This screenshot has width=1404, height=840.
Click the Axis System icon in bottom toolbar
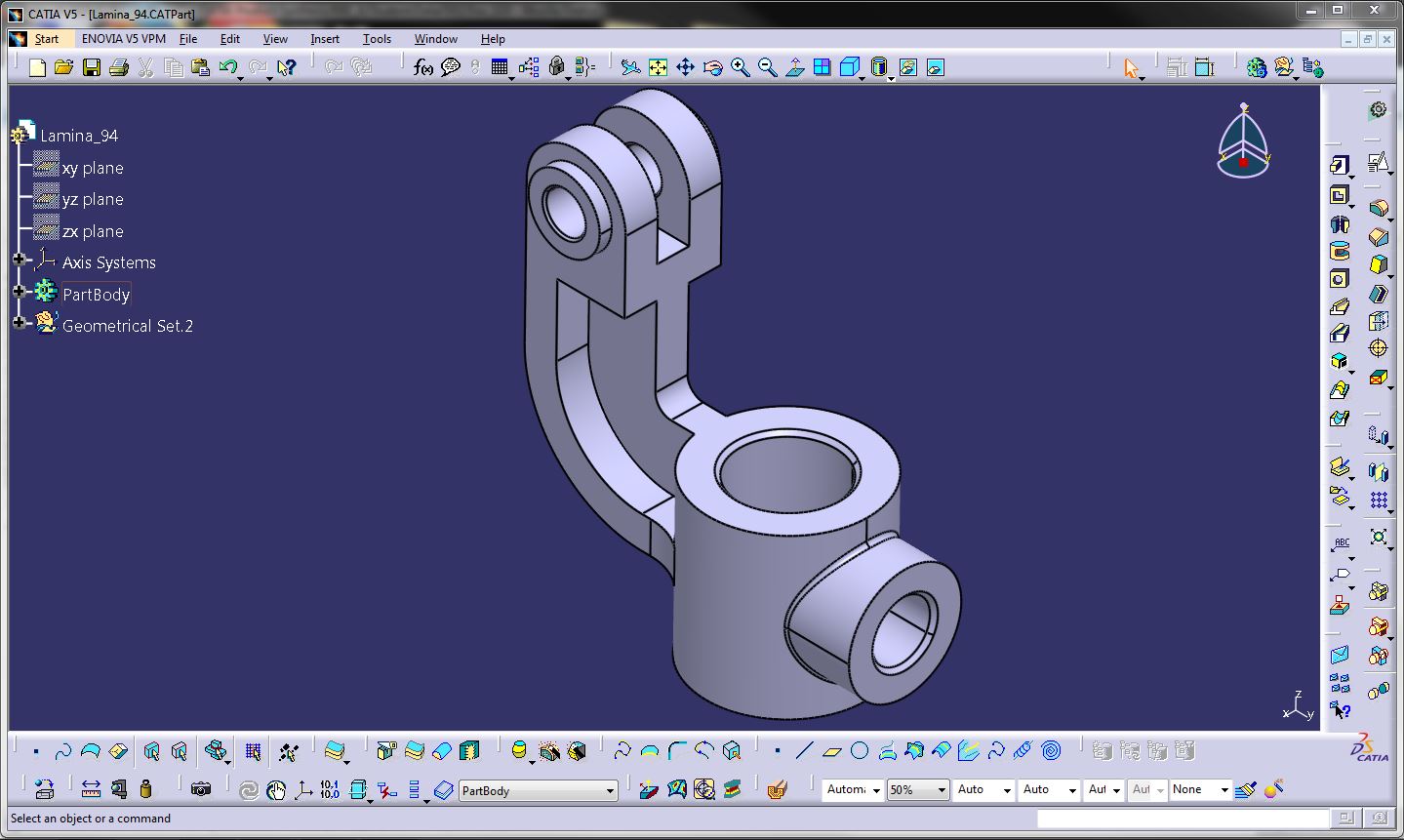pos(303,788)
